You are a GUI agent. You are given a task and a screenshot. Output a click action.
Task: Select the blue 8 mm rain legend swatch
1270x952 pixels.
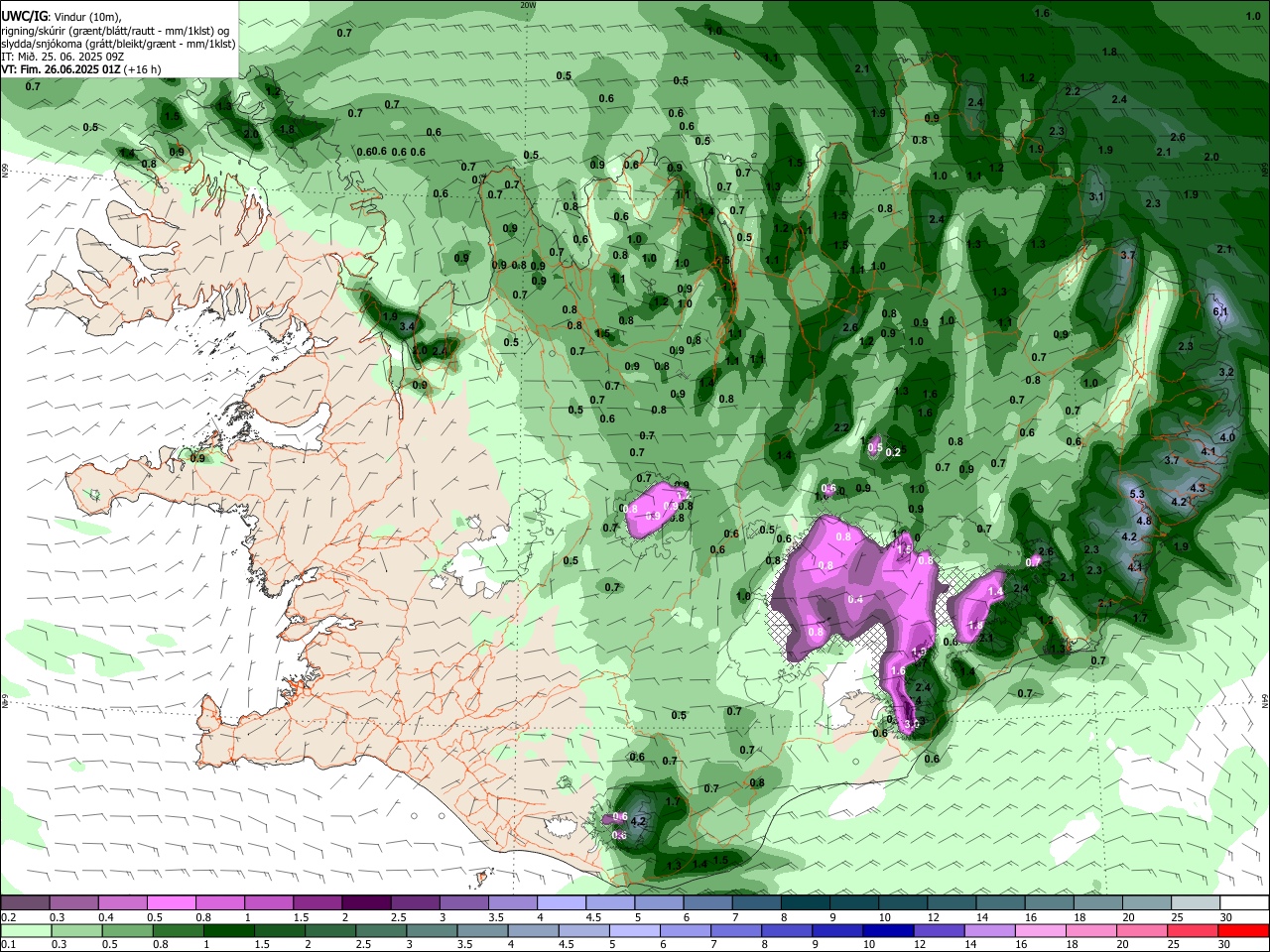(x=785, y=930)
